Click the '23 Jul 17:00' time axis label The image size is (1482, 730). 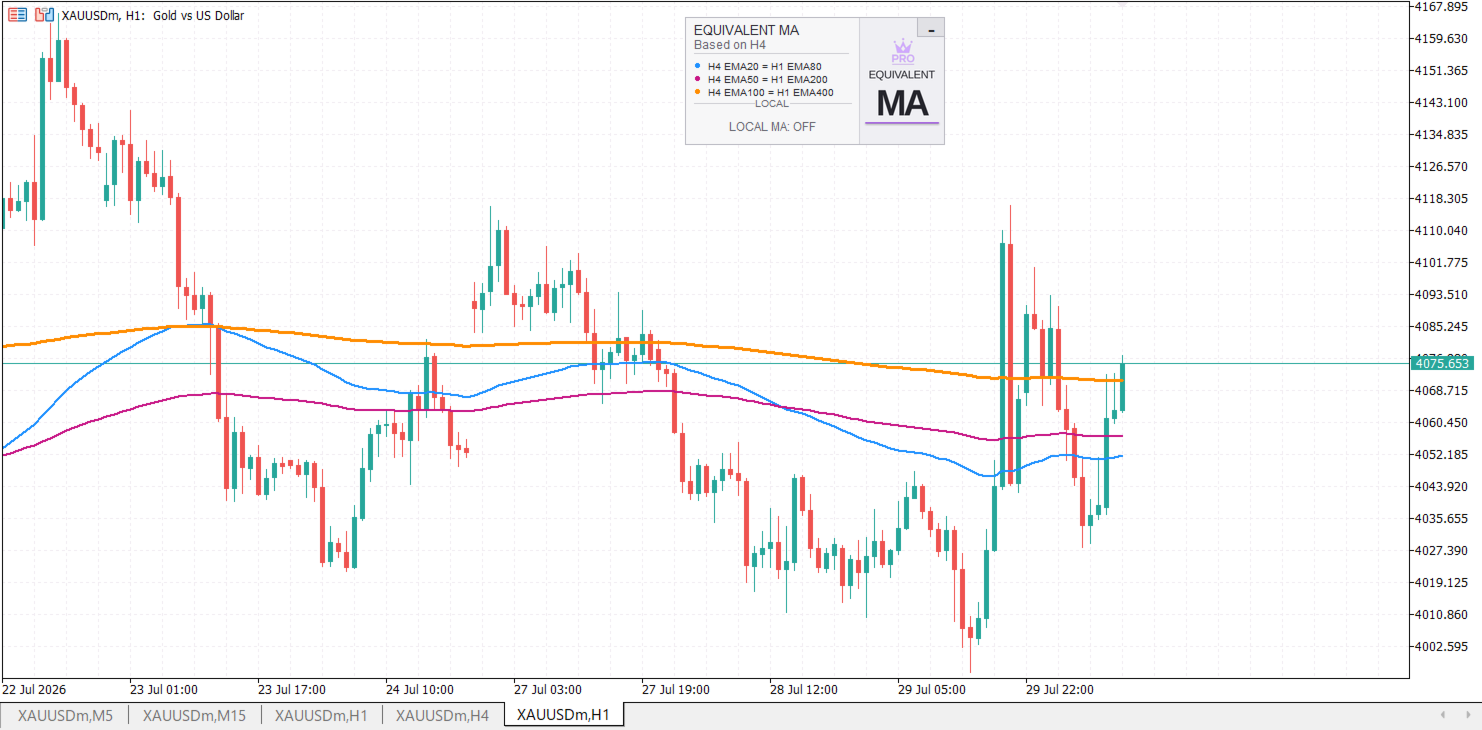[x=292, y=689]
